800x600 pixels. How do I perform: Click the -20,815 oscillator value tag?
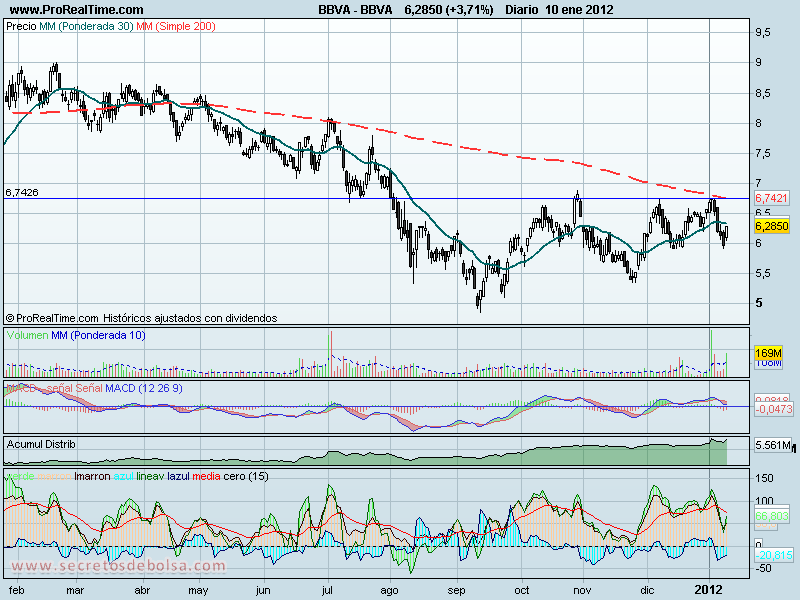pyautogui.click(x=774, y=555)
